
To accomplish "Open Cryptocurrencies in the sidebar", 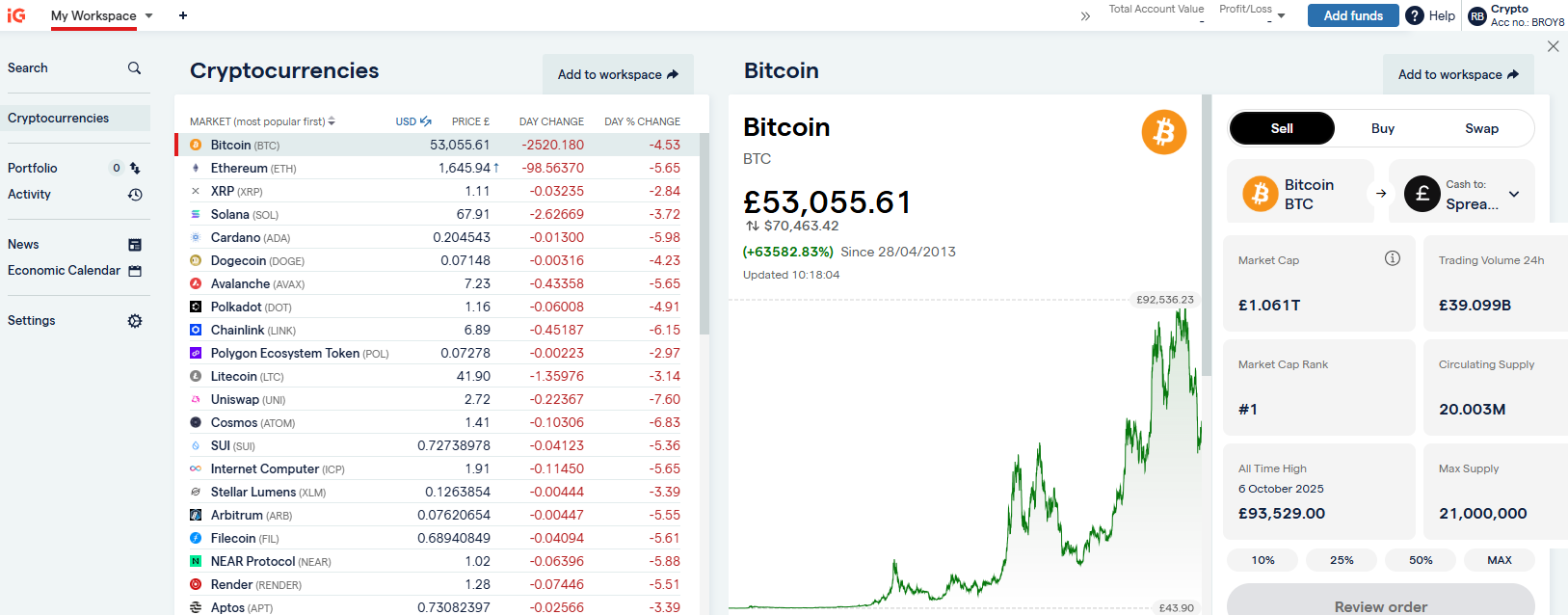I will (x=75, y=118).
